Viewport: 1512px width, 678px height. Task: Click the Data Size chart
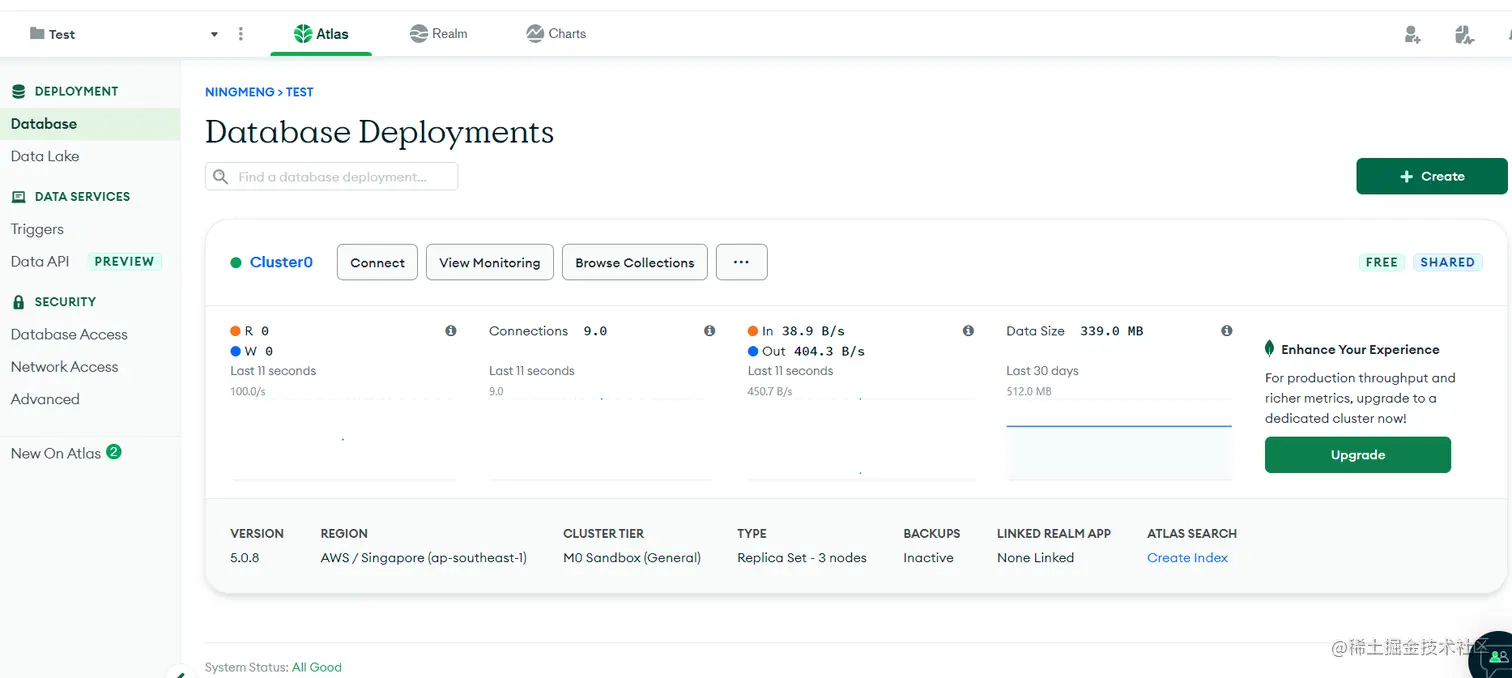(x=1119, y=440)
